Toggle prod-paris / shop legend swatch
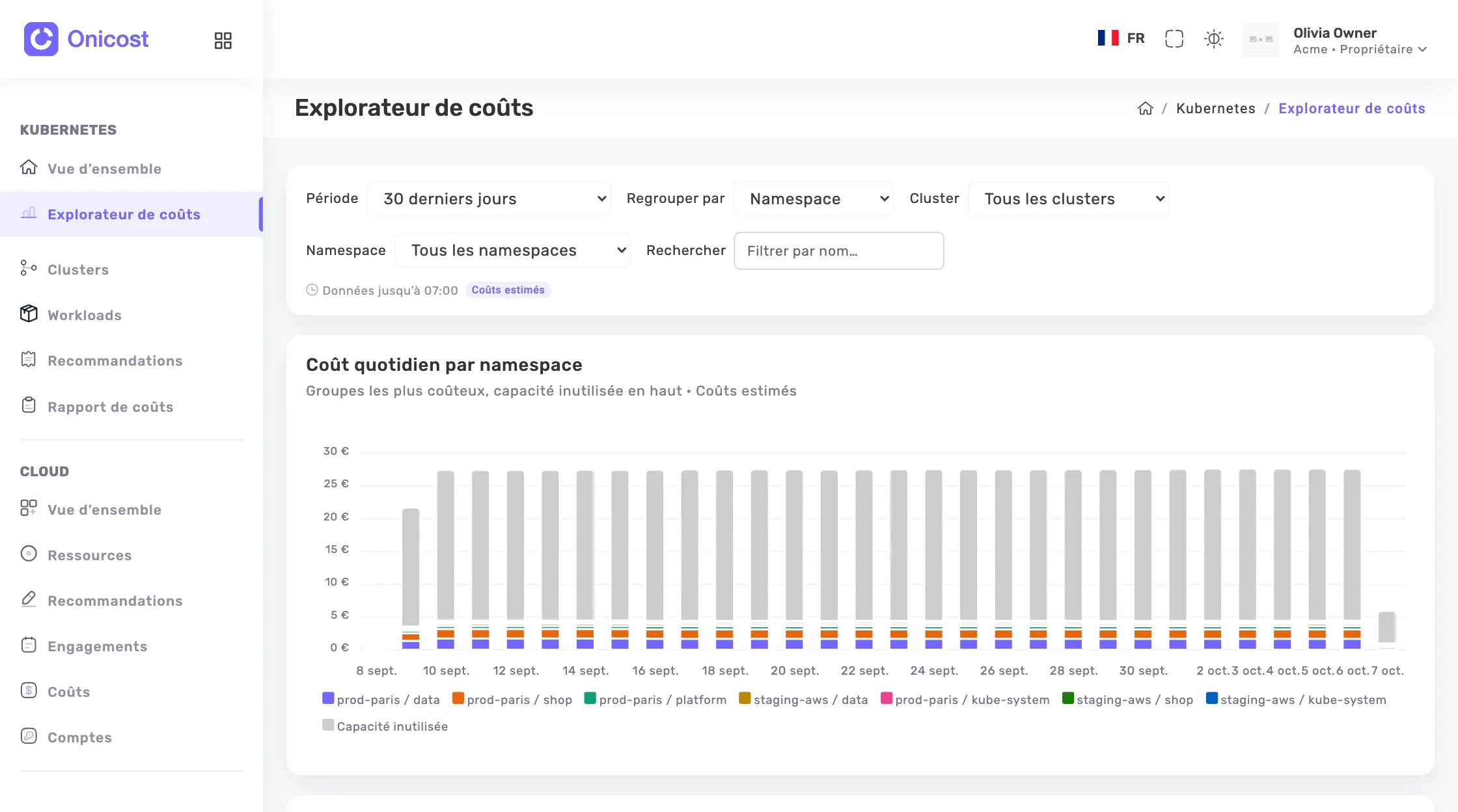The width and height of the screenshot is (1458, 812). pos(458,699)
